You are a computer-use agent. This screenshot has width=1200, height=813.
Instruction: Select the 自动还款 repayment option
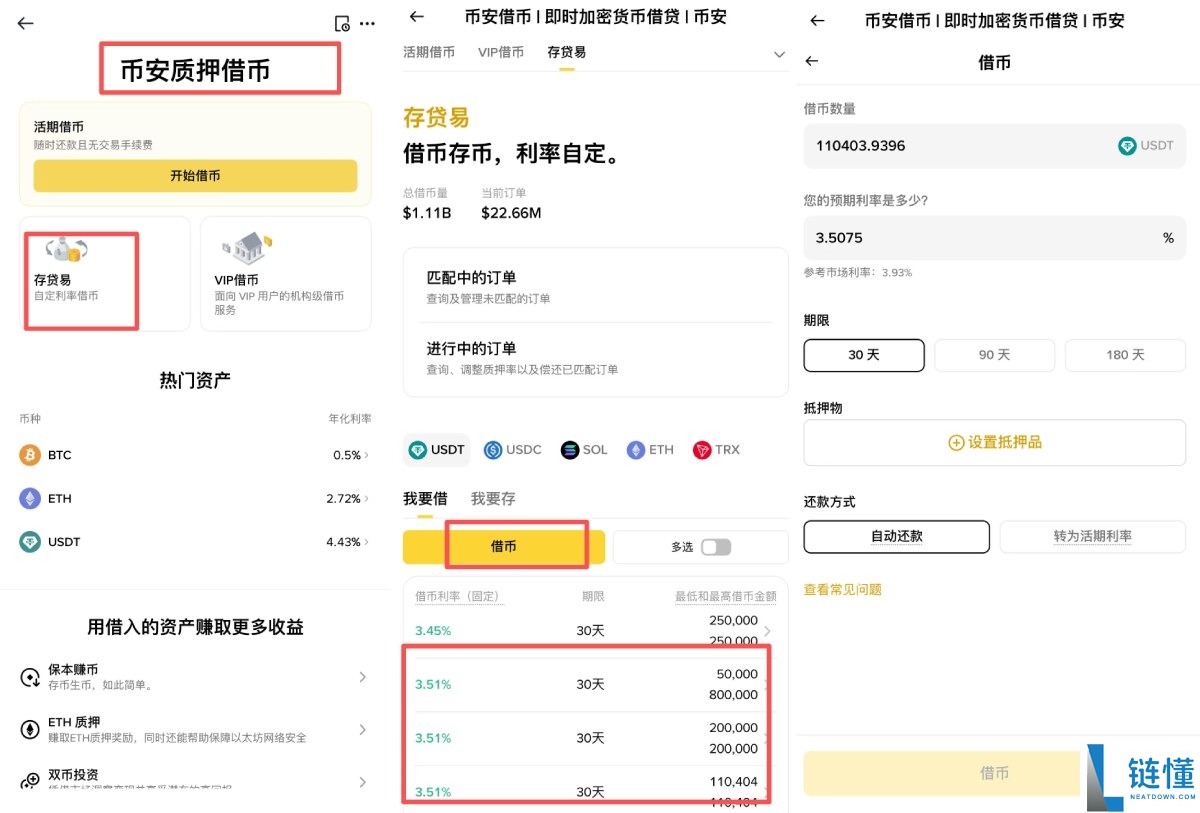(895, 536)
